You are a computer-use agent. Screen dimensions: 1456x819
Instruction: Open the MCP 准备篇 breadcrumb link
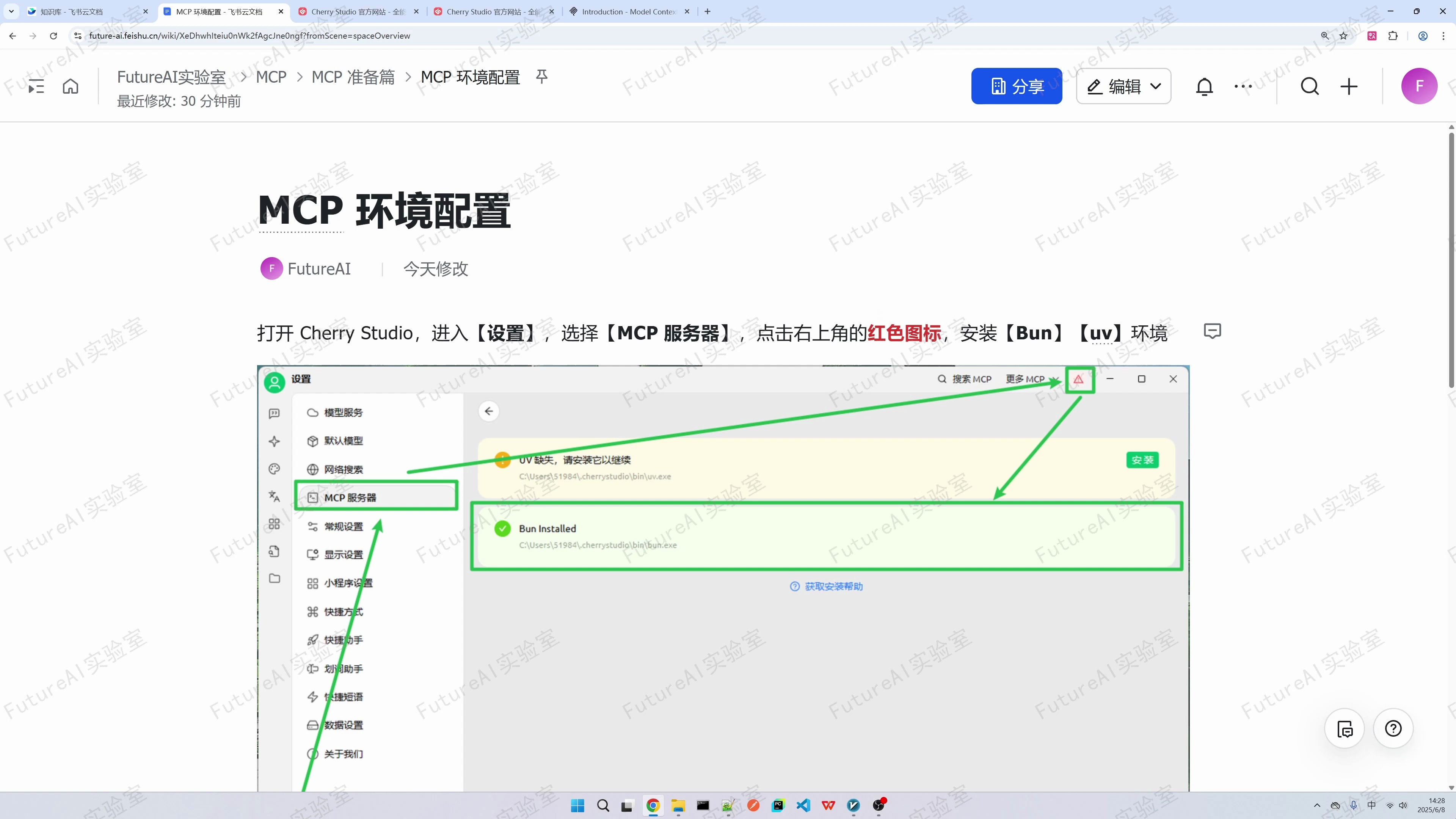(x=353, y=77)
